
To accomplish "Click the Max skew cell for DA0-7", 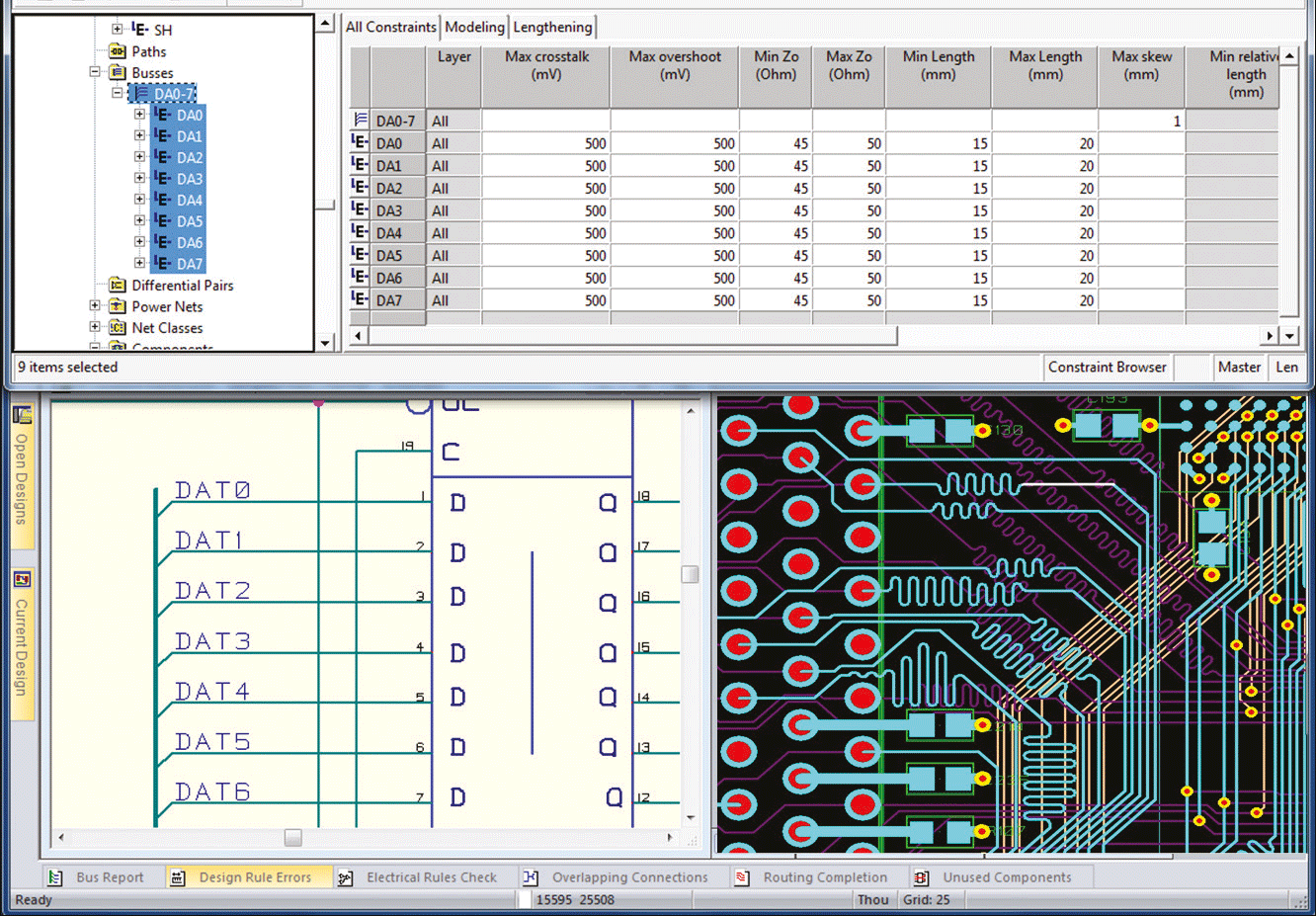I will (1141, 121).
